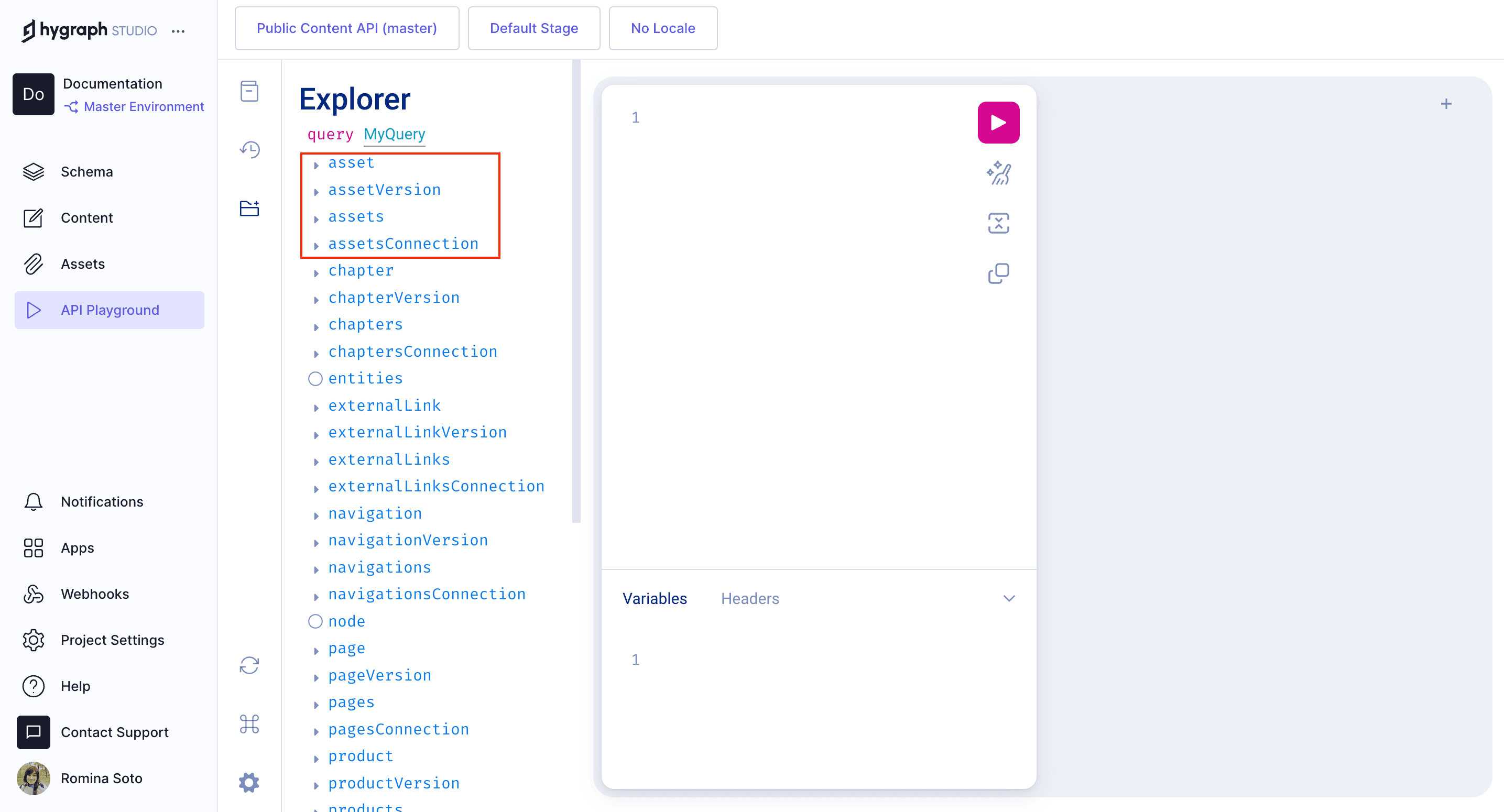Open the query history clock icon
1504x812 pixels.
click(x=250, y=150)
